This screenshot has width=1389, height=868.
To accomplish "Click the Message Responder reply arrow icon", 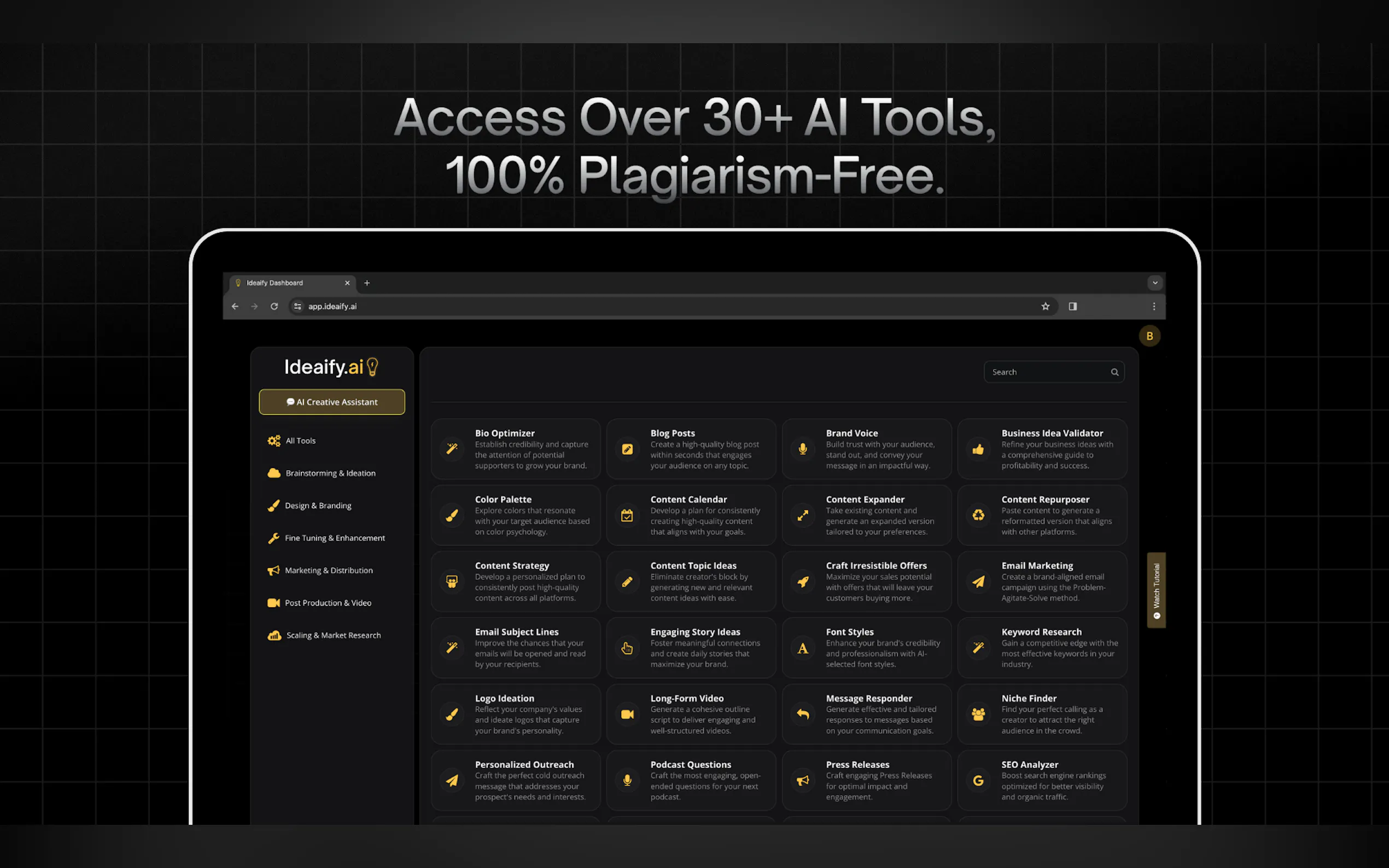I will [x=803, y=714].
